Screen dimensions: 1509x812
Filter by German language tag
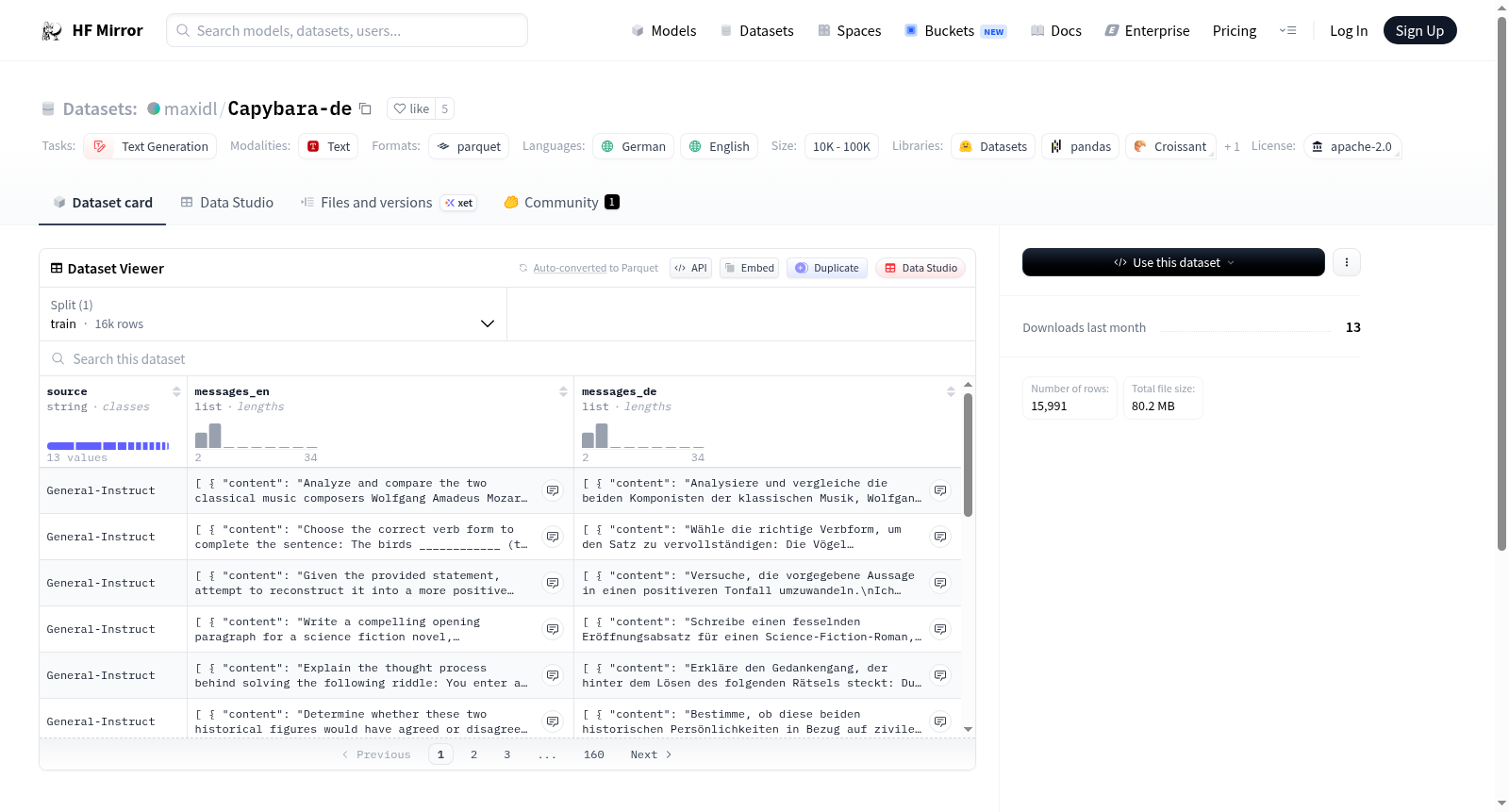[633, 146]
